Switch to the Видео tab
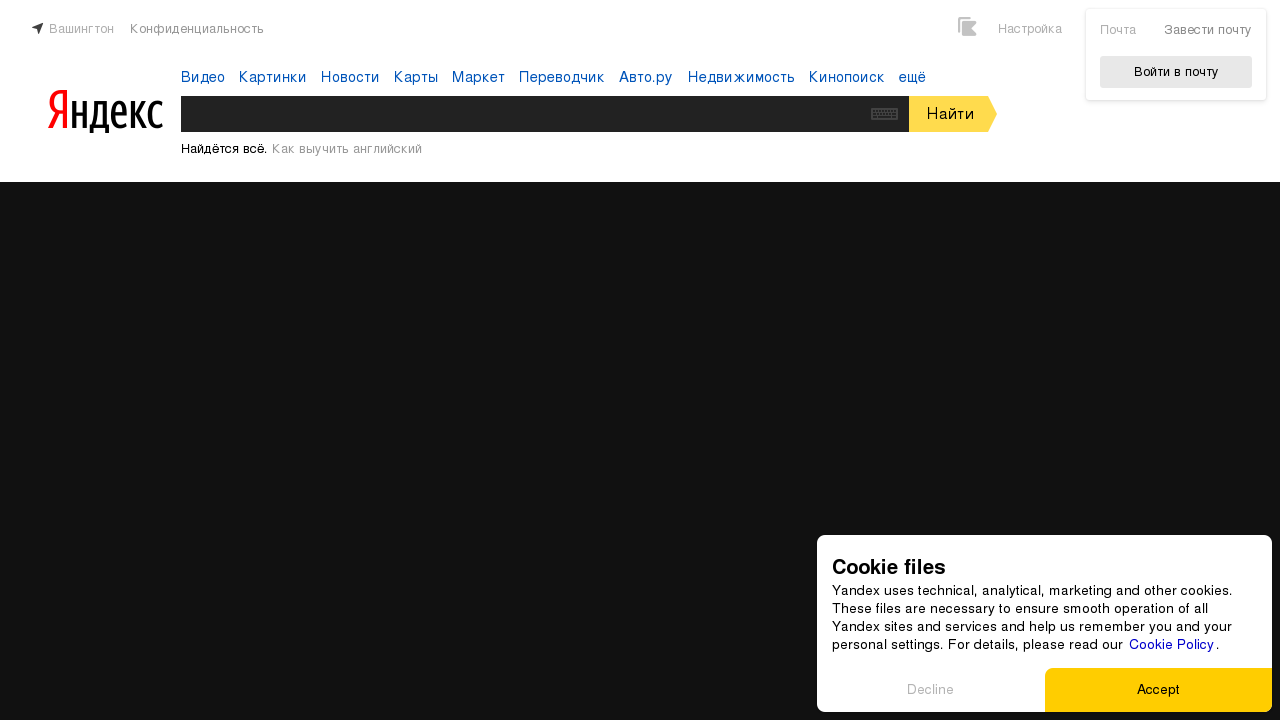 click(203, 77)
